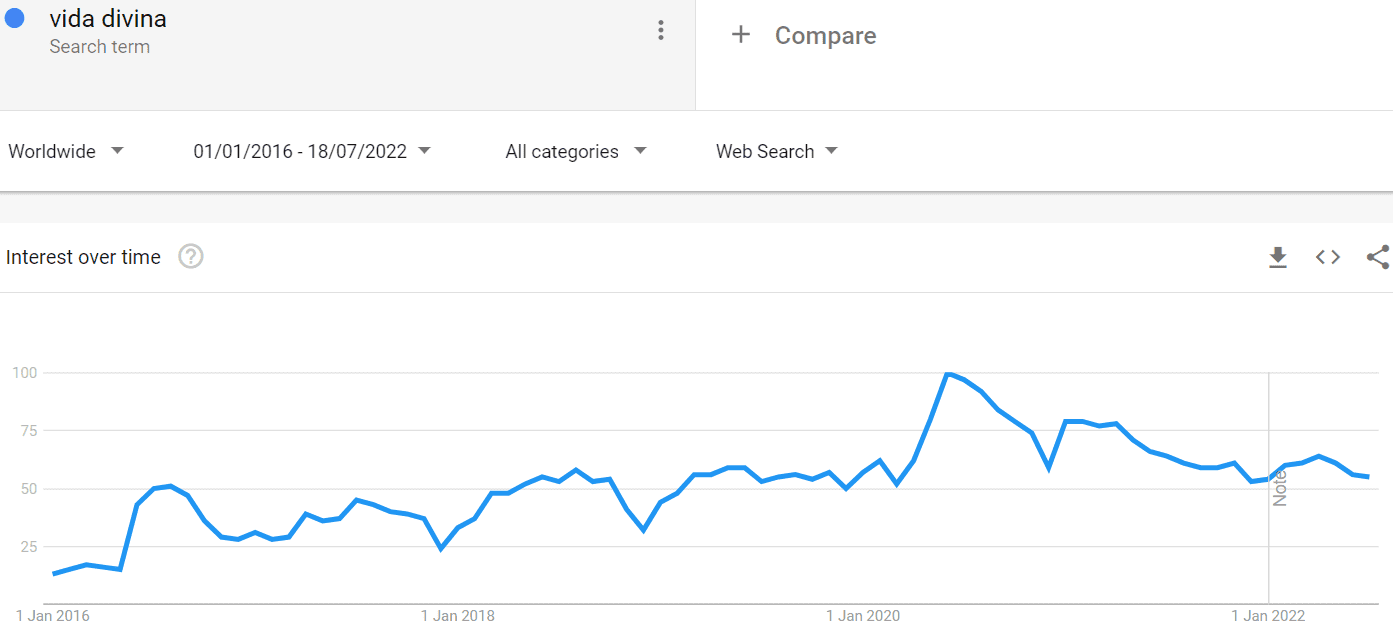
Task: Click the 1 Jan 2018 axis label
Action: point(457,615)
